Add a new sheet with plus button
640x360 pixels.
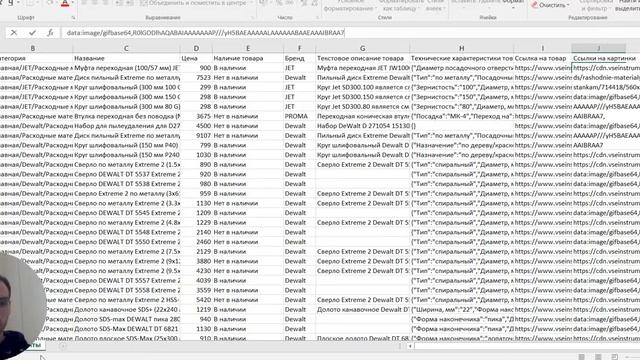point(62,346)
